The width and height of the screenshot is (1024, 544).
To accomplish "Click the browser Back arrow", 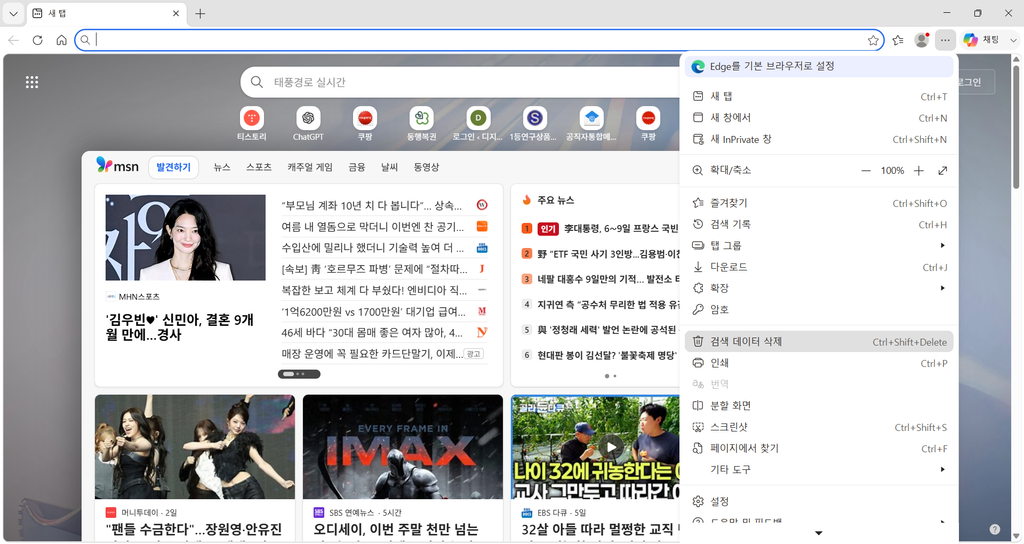I will 14,40.
